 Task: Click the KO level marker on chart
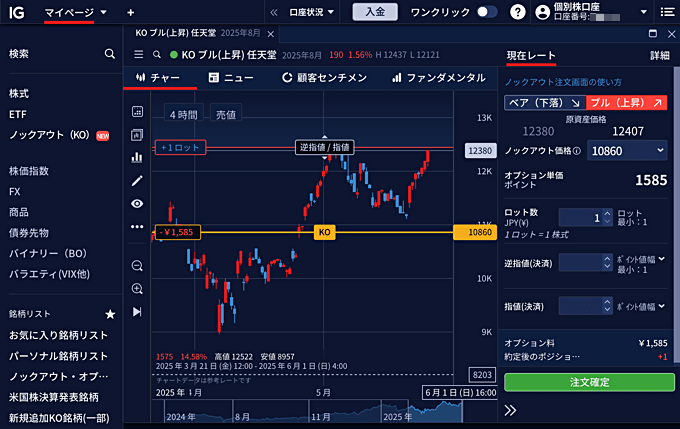(x=324, y=232)
